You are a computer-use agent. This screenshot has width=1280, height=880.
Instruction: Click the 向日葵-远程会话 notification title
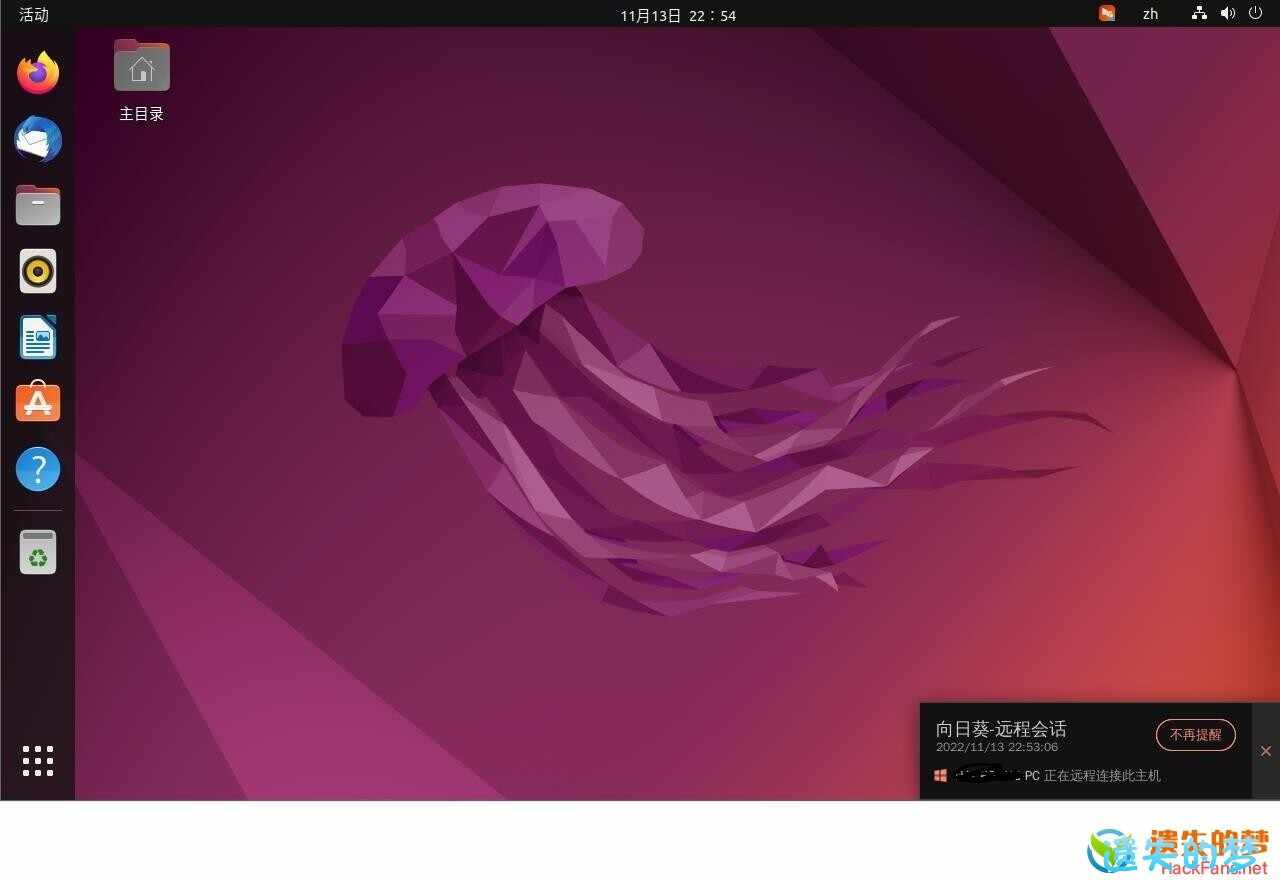point(1001,729)
